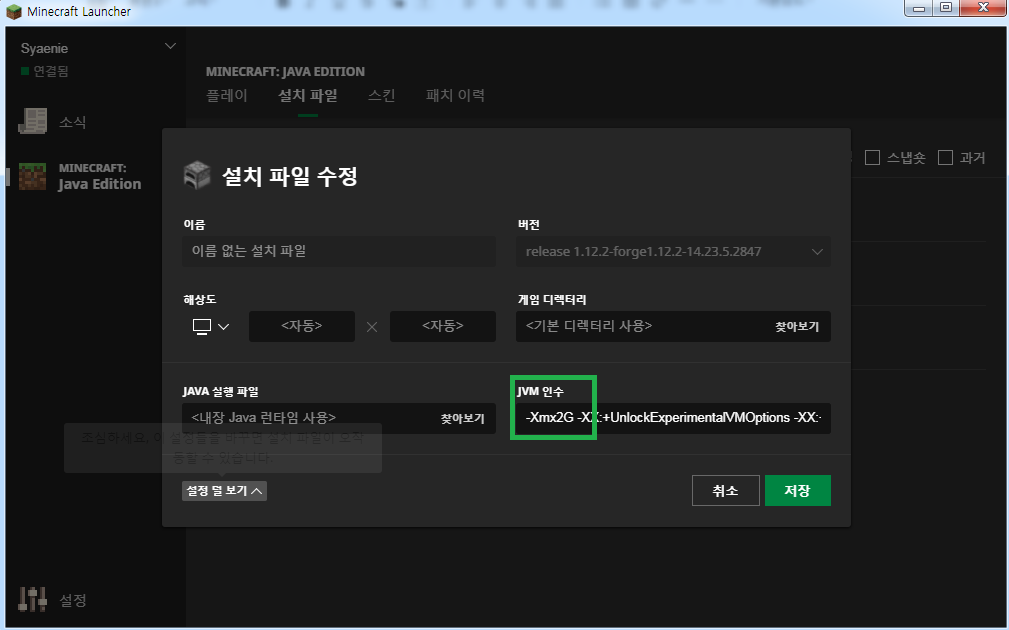The height and width of the screenshot is (630, 1009).
Task: Open the 소식 news icon in sidebar
Action: point(32,121)
